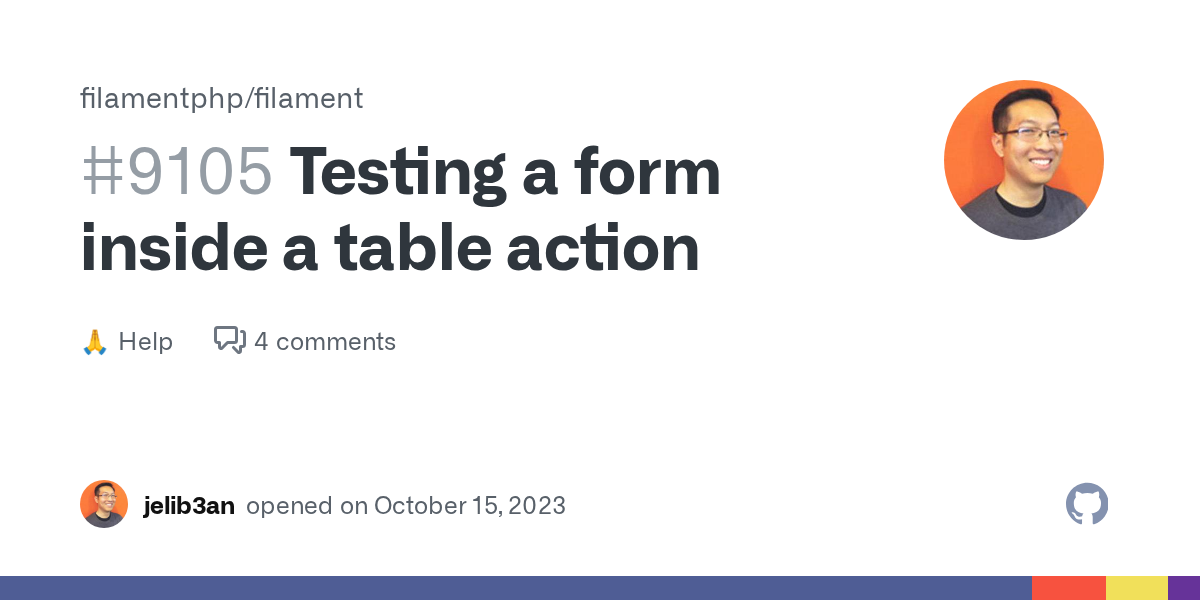The image size is (1200, 600).
Task: Click the number 4 in the comments count
Action: click(x=261, y=342)
